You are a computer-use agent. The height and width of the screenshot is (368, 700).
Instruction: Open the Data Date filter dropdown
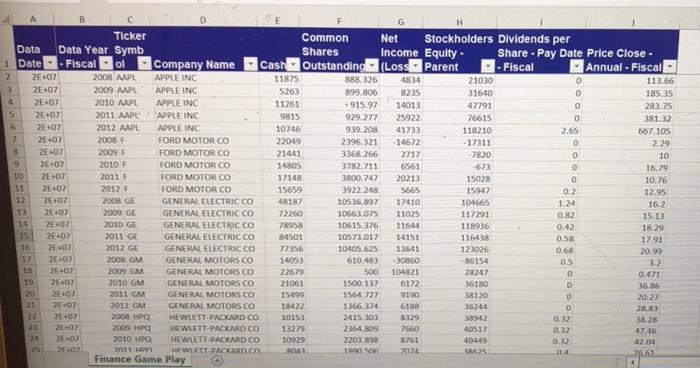click(x=50, y=63)
